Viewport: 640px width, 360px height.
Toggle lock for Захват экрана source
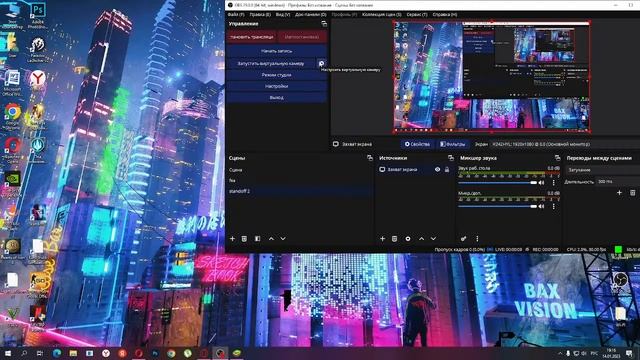pos(447,169)
